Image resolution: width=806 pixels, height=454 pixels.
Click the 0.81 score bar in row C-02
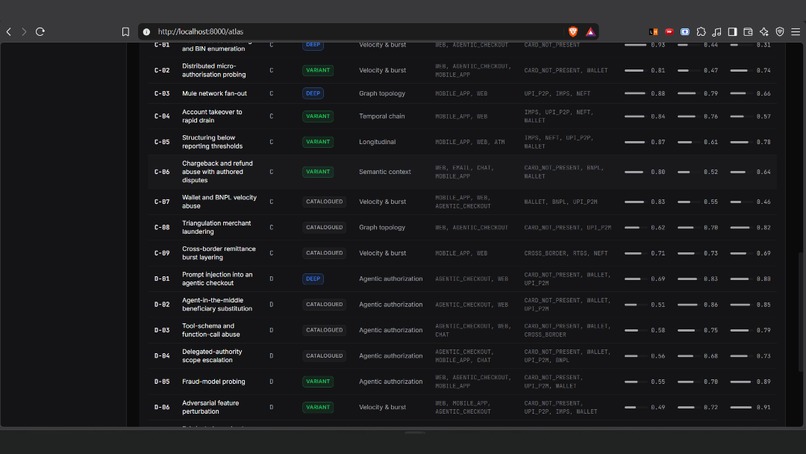[634, 70]
